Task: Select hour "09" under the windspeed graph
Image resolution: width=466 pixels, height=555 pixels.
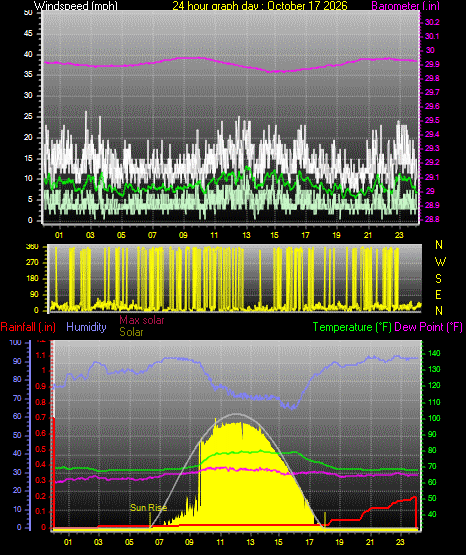Action: pos(183,235)
